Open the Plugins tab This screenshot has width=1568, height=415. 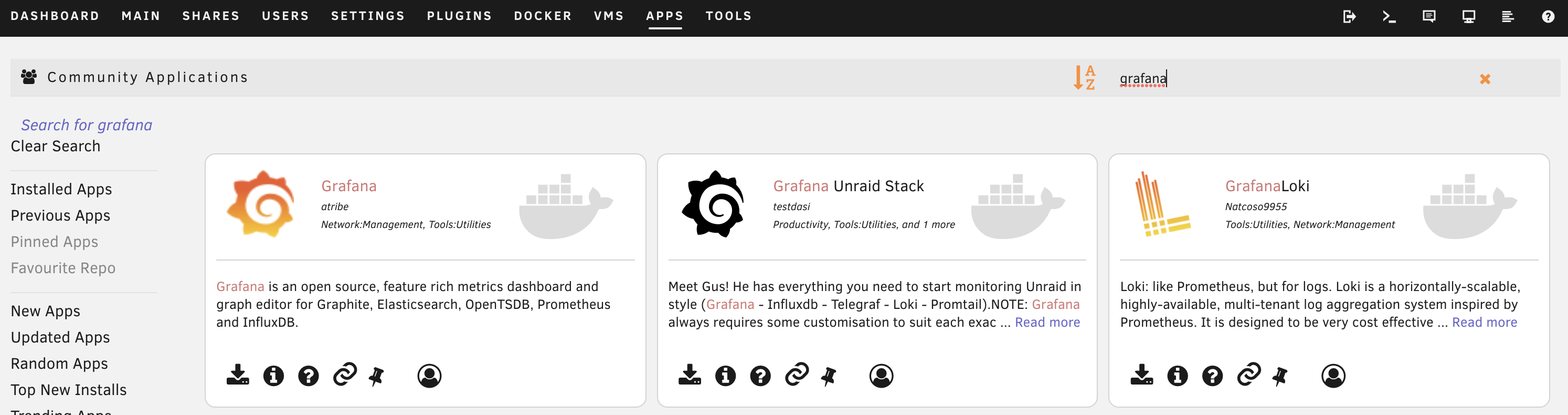point(459,16)
